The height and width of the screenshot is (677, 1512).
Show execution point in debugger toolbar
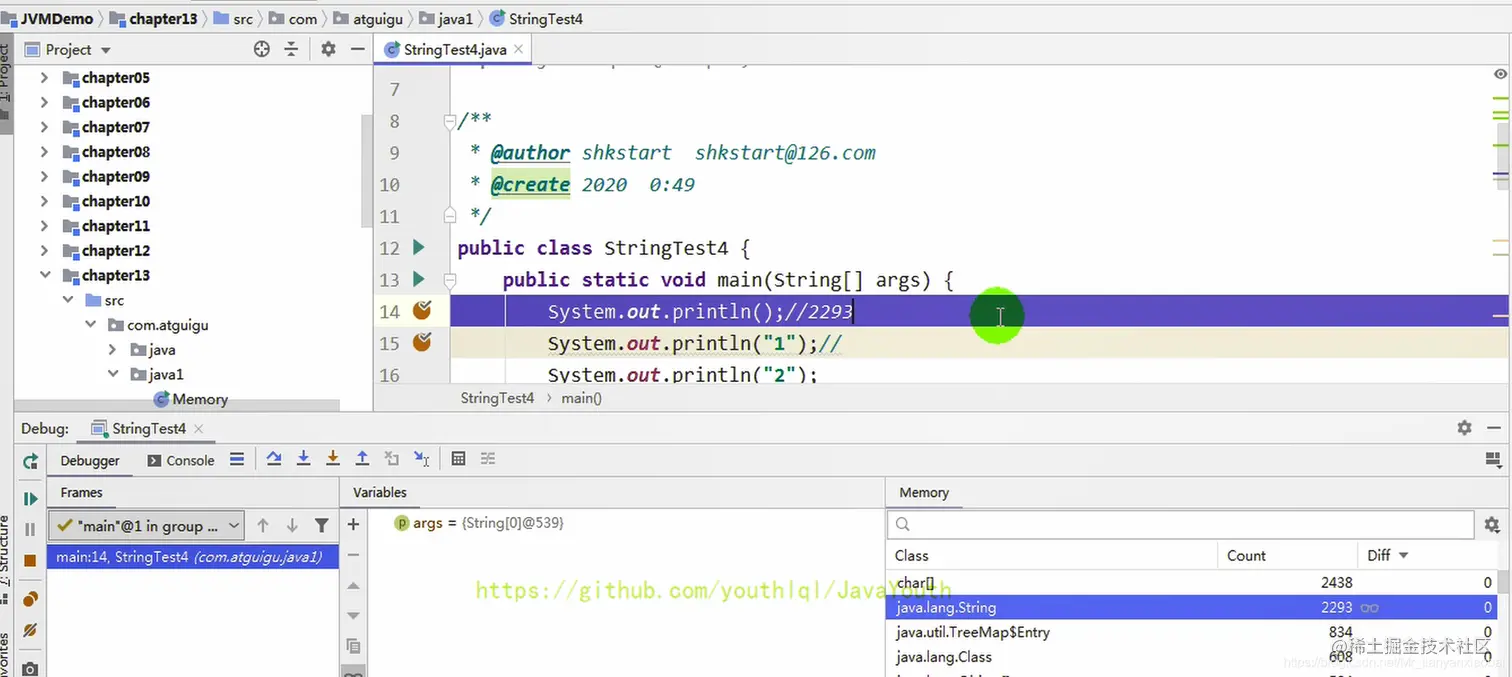click(x=237, y=460)
